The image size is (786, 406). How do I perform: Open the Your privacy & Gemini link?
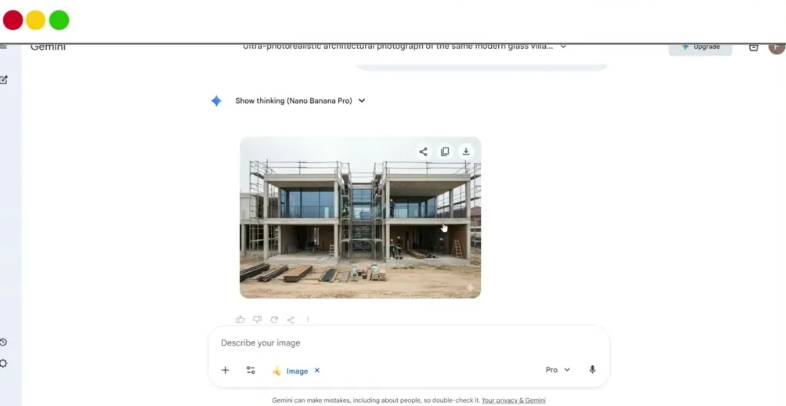point(513,400)
